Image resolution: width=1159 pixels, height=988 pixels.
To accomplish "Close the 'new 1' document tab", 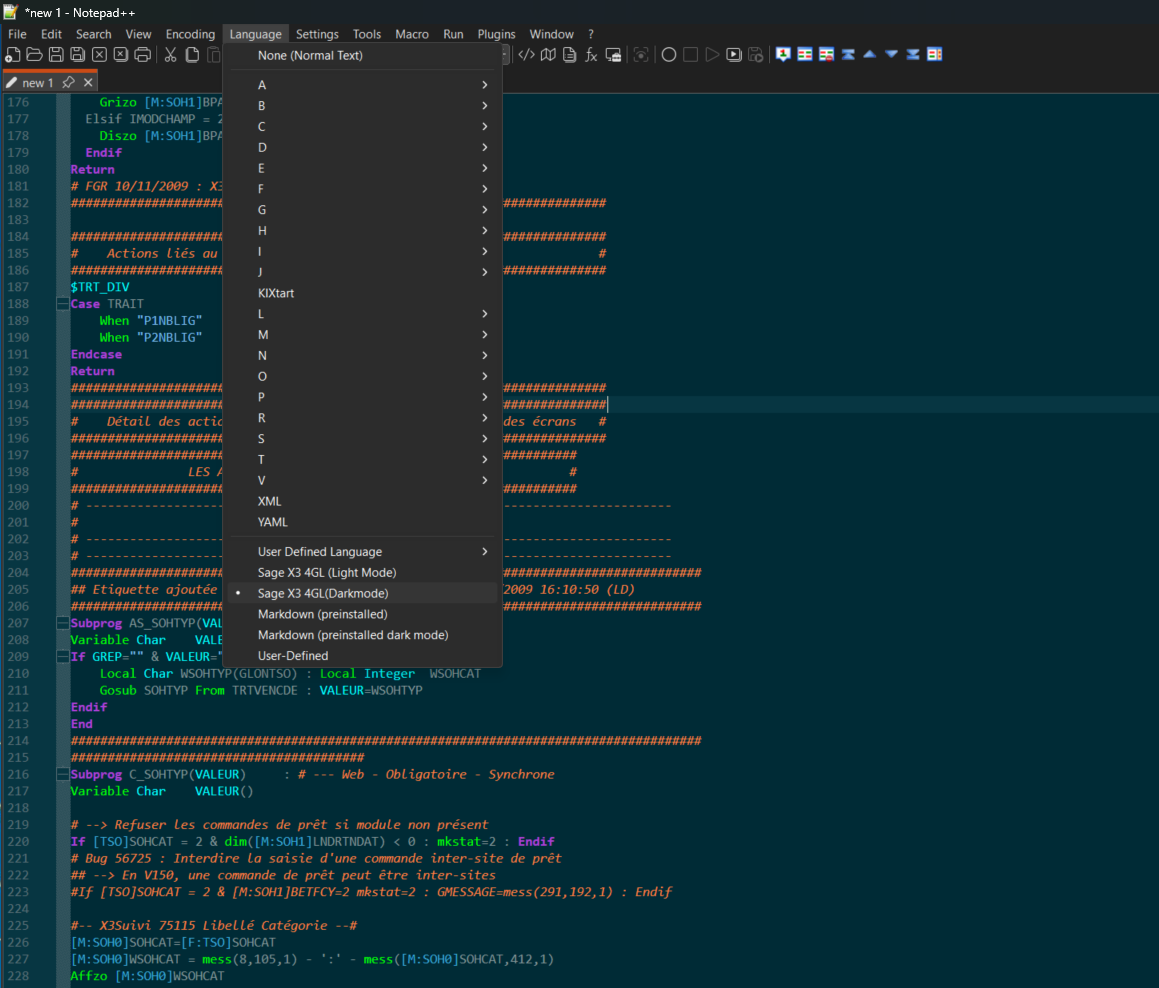I will click(88, 83).
